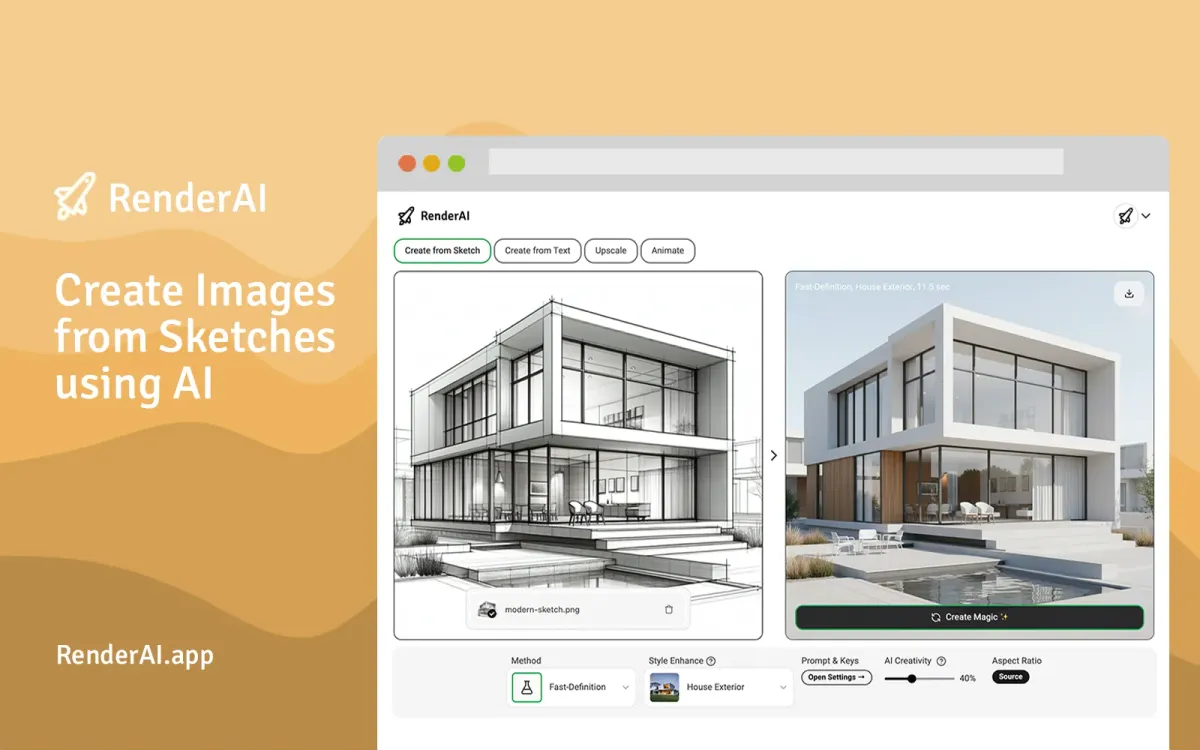Viewport: 1200px width, 750px height.
Task: Adjust the AI Creativity slider handle
Action: (x=912, y=678)
